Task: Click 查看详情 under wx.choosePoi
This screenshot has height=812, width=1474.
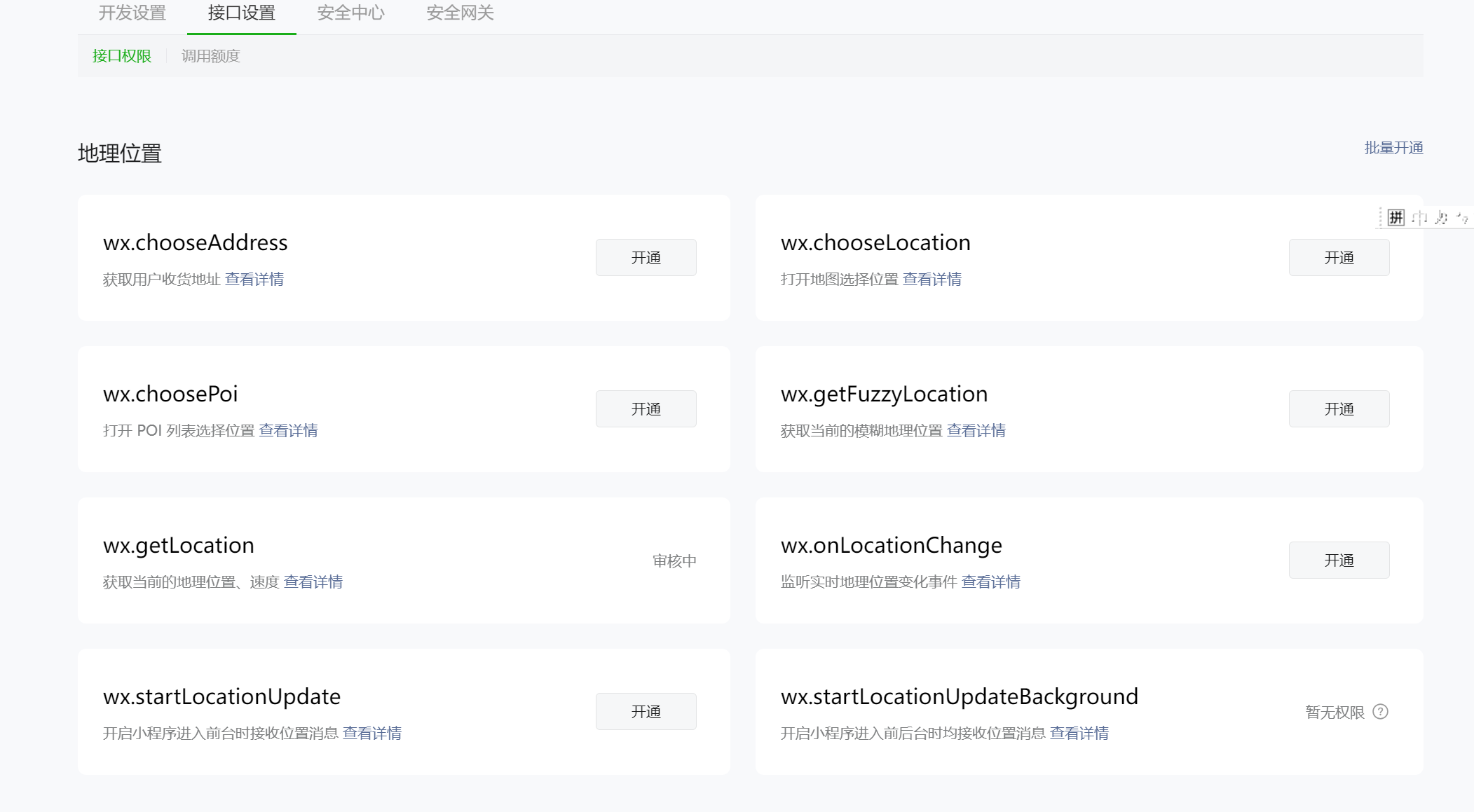Action: pos(288,431)
